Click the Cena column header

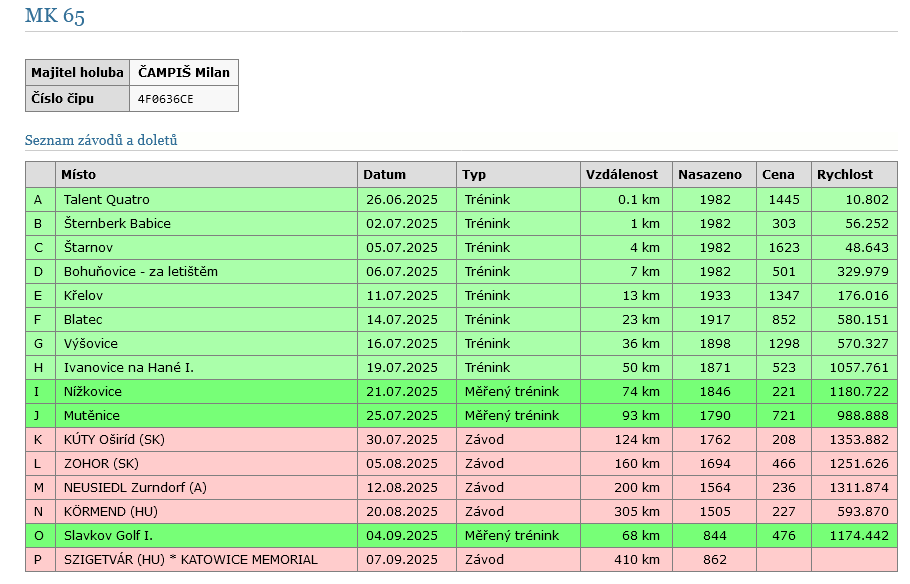pyautogui.click(x=778, y=175)
